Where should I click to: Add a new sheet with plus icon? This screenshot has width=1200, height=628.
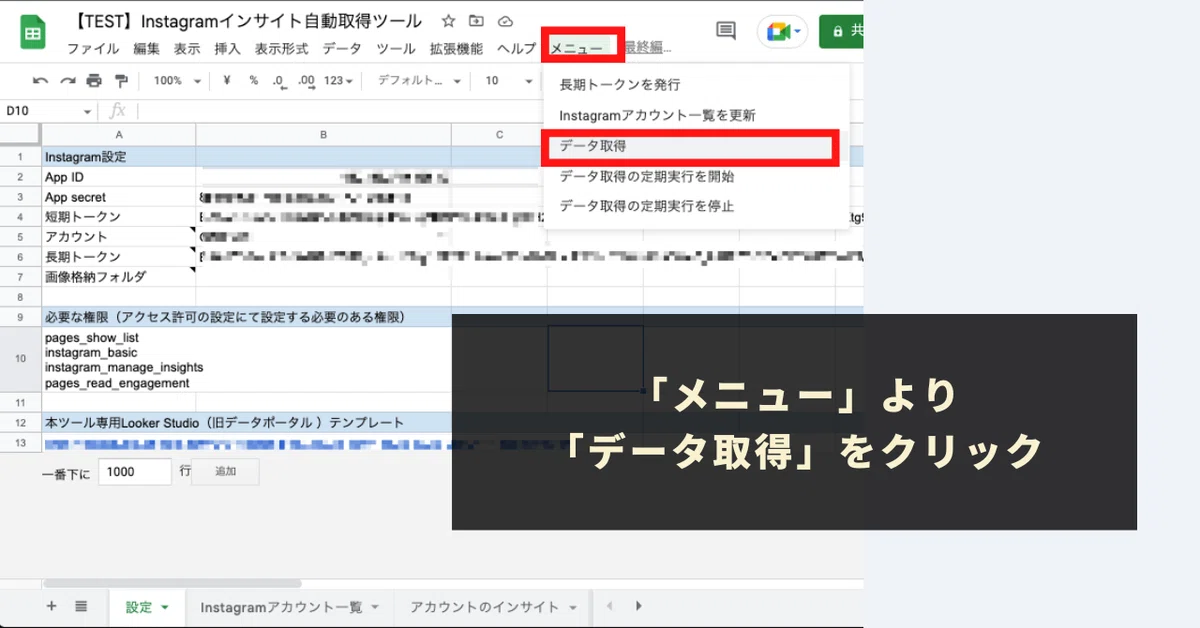click(52, 606)
